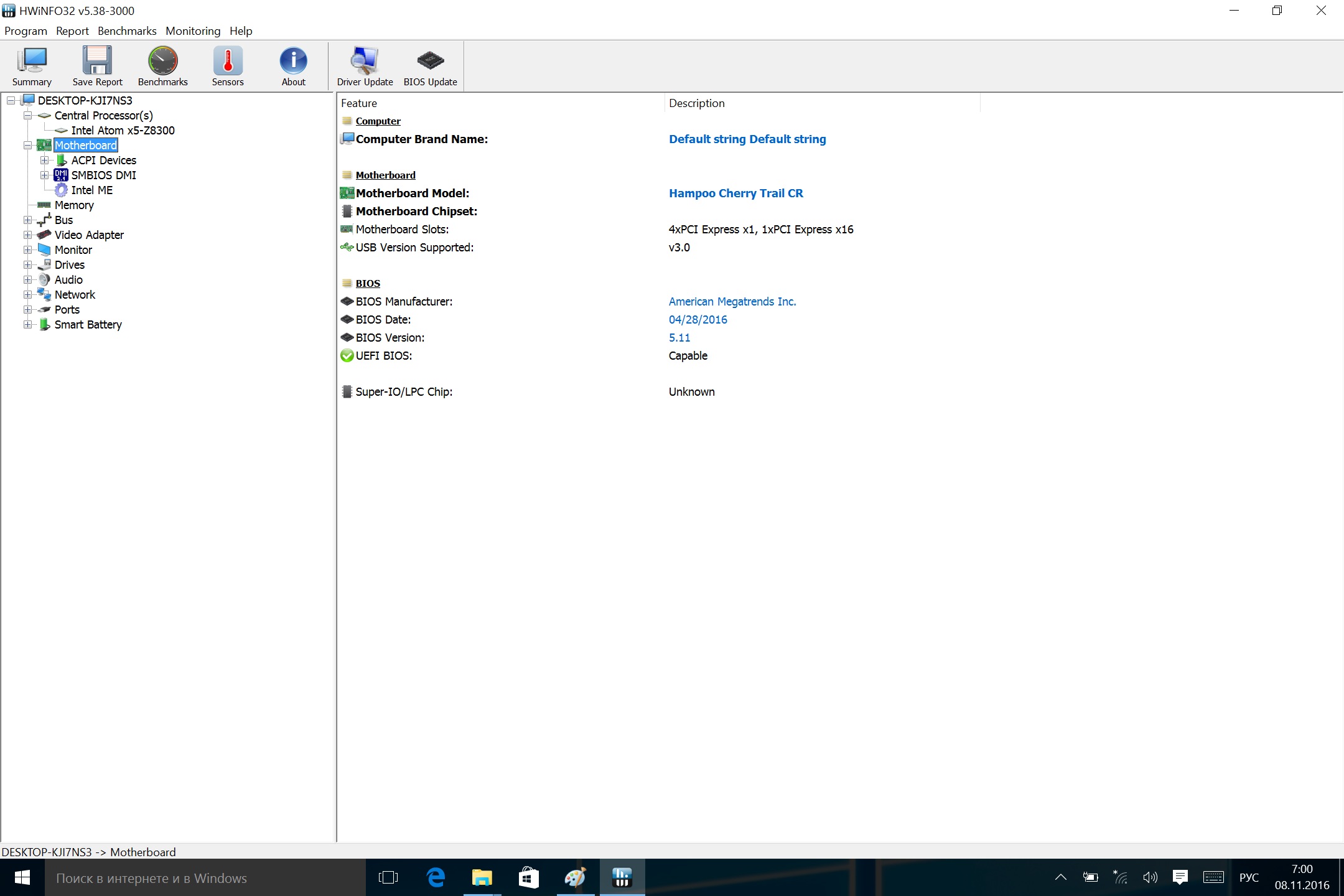The image size is (1344, 896).
Task: Open the Benchmarks menu
Action: (x=127, y=31)
